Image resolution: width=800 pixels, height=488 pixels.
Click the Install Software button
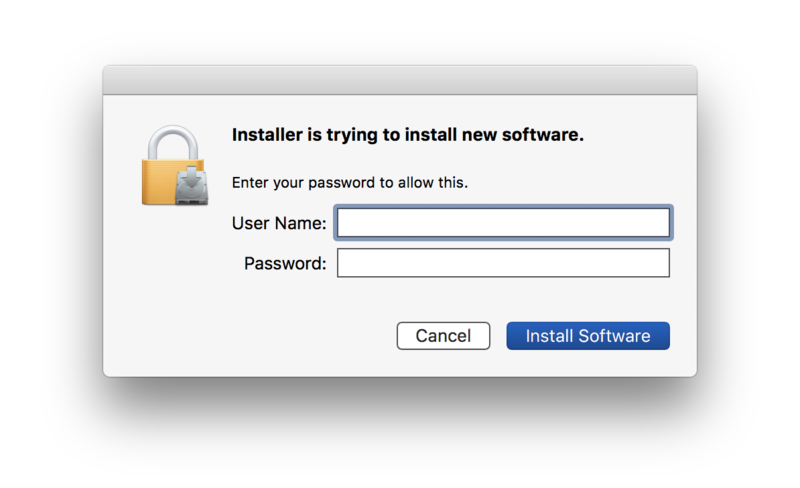pos(588,336)
